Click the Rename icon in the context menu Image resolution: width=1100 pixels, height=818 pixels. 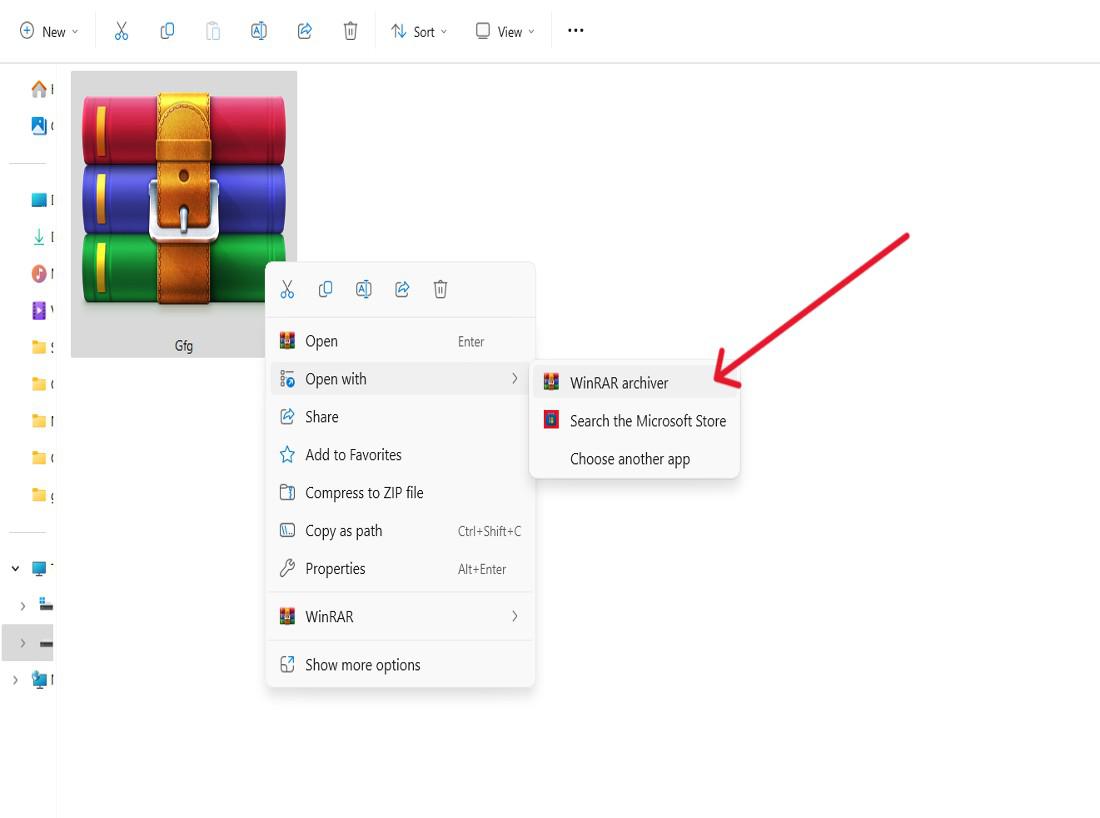pyautogui.click(x=363, y=289)
